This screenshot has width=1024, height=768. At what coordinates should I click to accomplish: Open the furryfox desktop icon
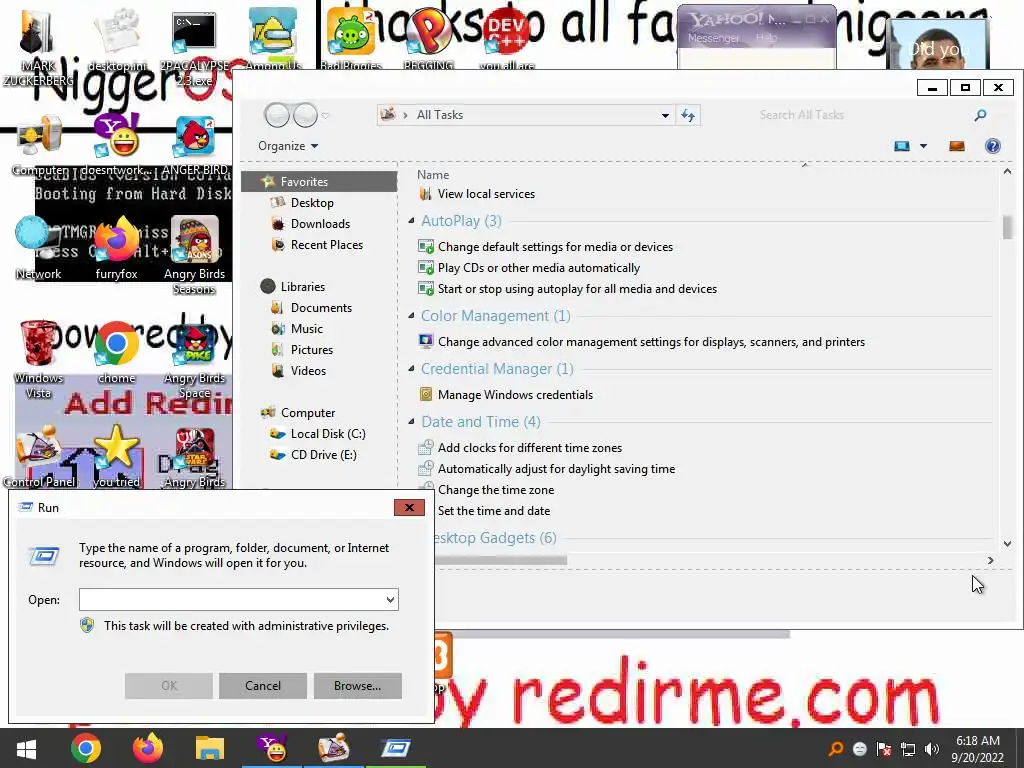pyautogui.click(x=116, y=248)
